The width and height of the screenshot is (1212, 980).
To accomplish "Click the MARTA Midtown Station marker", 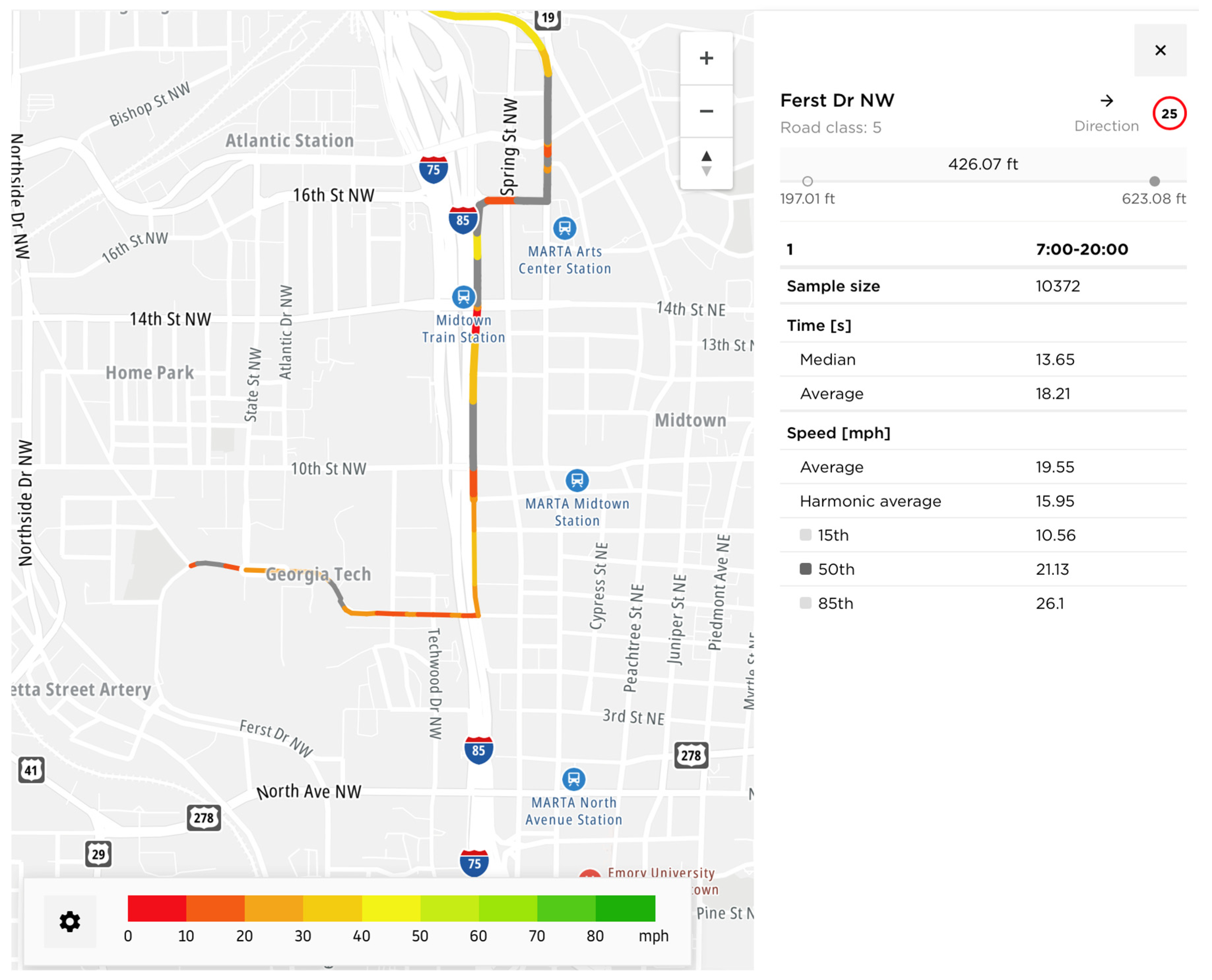I will 577,480.
